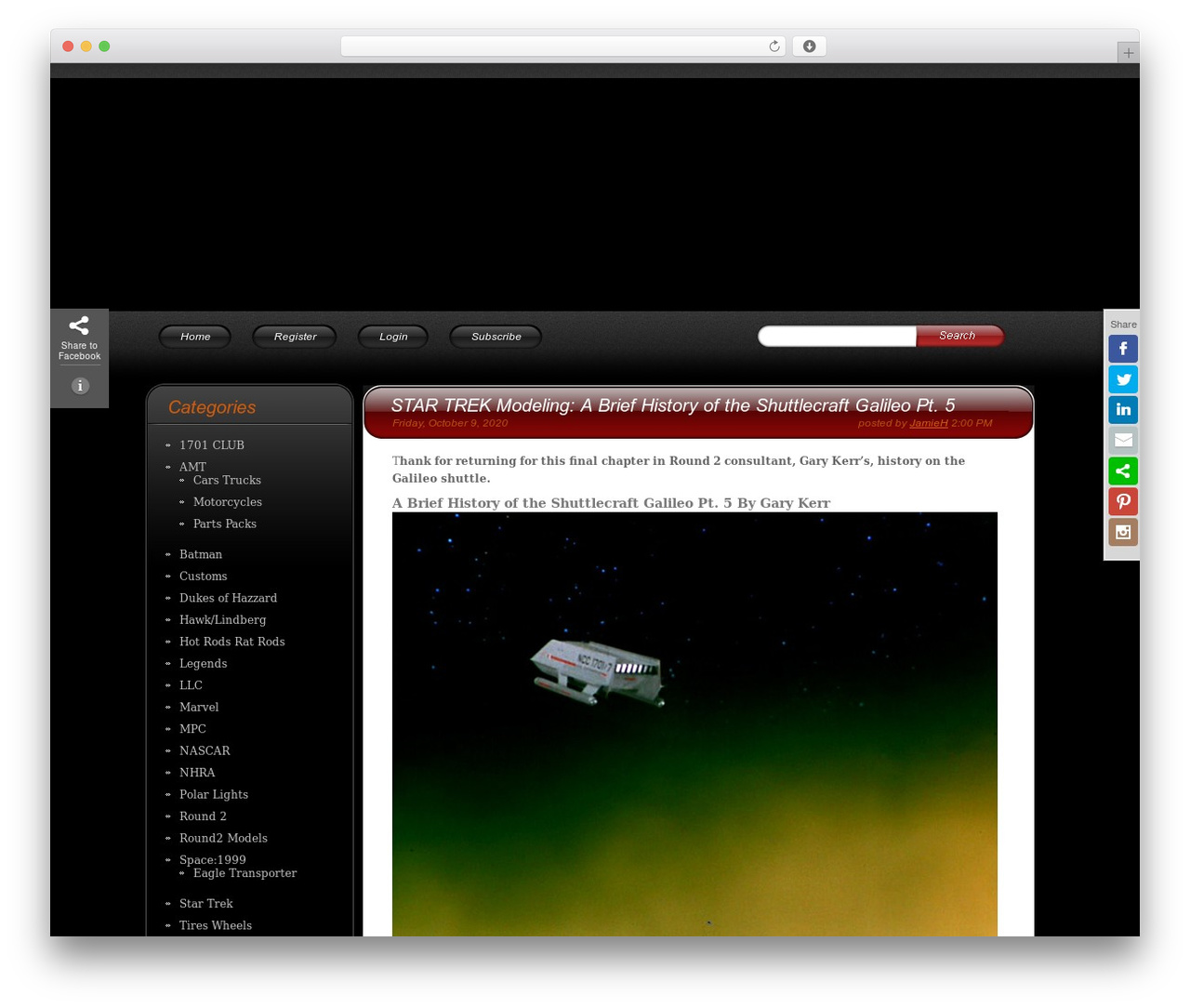Open the Motorcycles subcategory
Screen dimensions: 1190x1008
coord(228,502)
